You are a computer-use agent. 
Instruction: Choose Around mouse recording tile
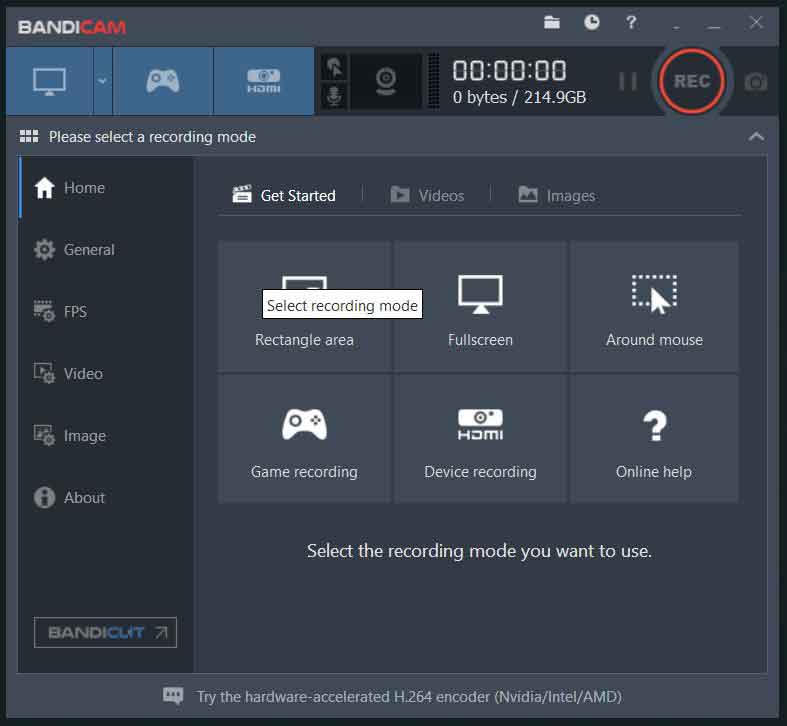tap(654, 306)
